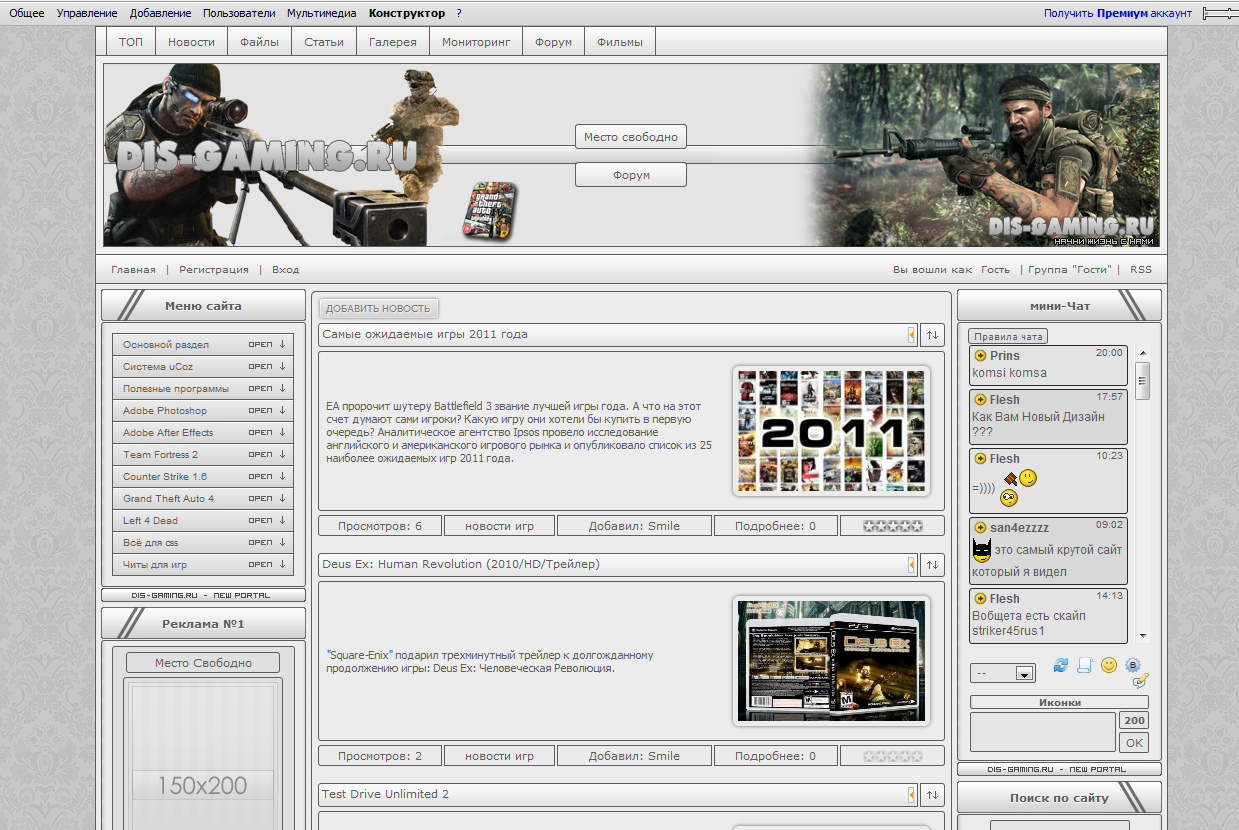Click the sort arrows icon beside 'Test Drive Unlimited 2'
1239x830 pixels.
932,795
